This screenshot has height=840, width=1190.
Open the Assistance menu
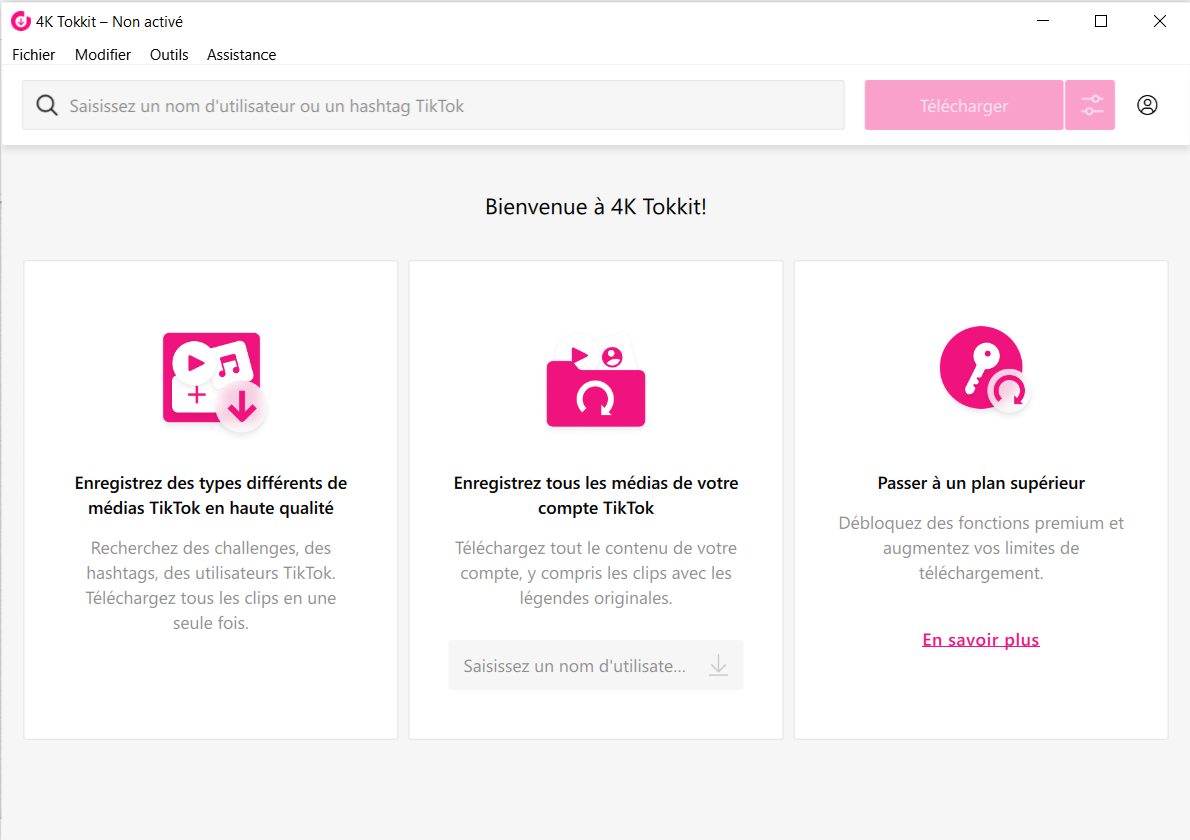click(x=241, y=55)
